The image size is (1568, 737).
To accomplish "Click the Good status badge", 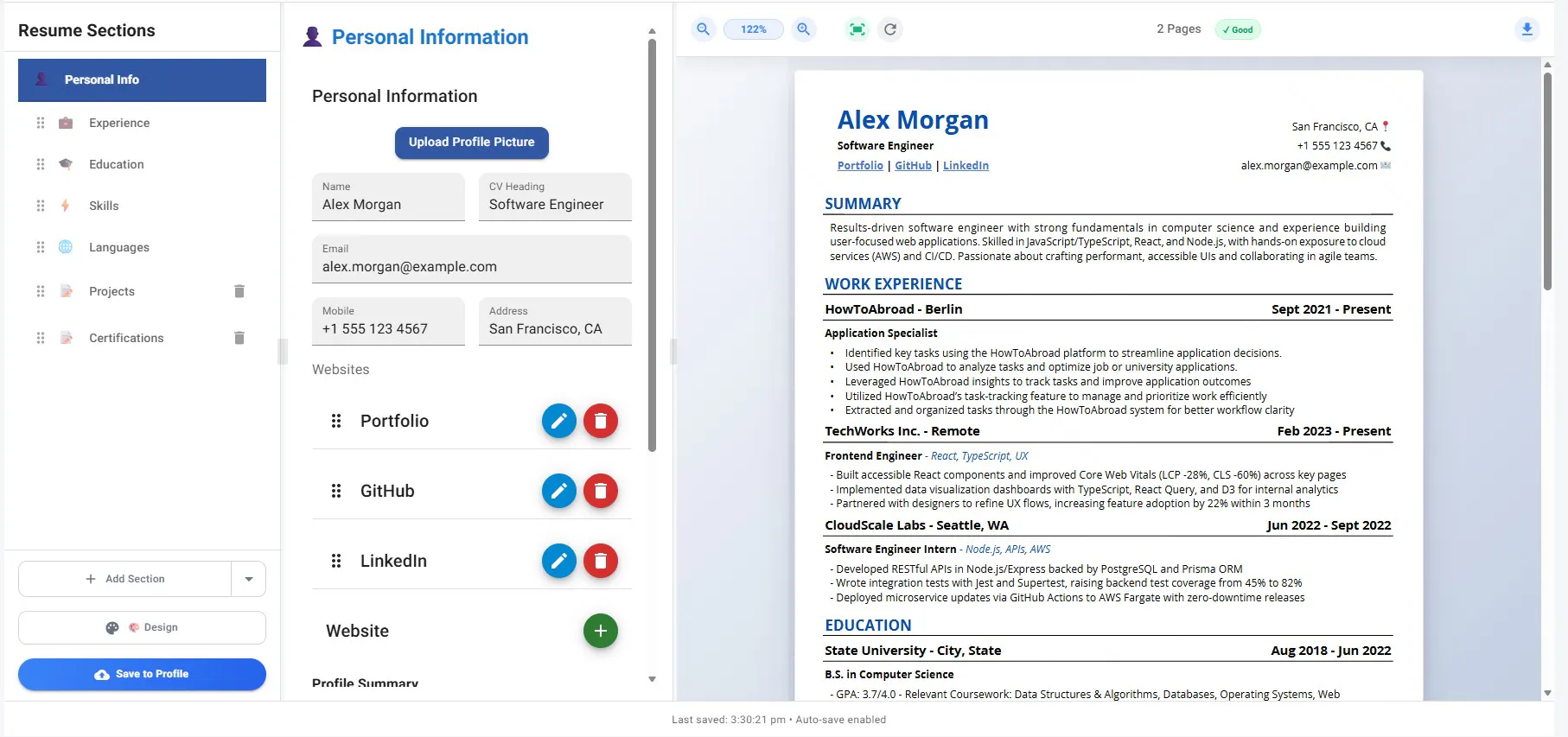I will 1238,29.
